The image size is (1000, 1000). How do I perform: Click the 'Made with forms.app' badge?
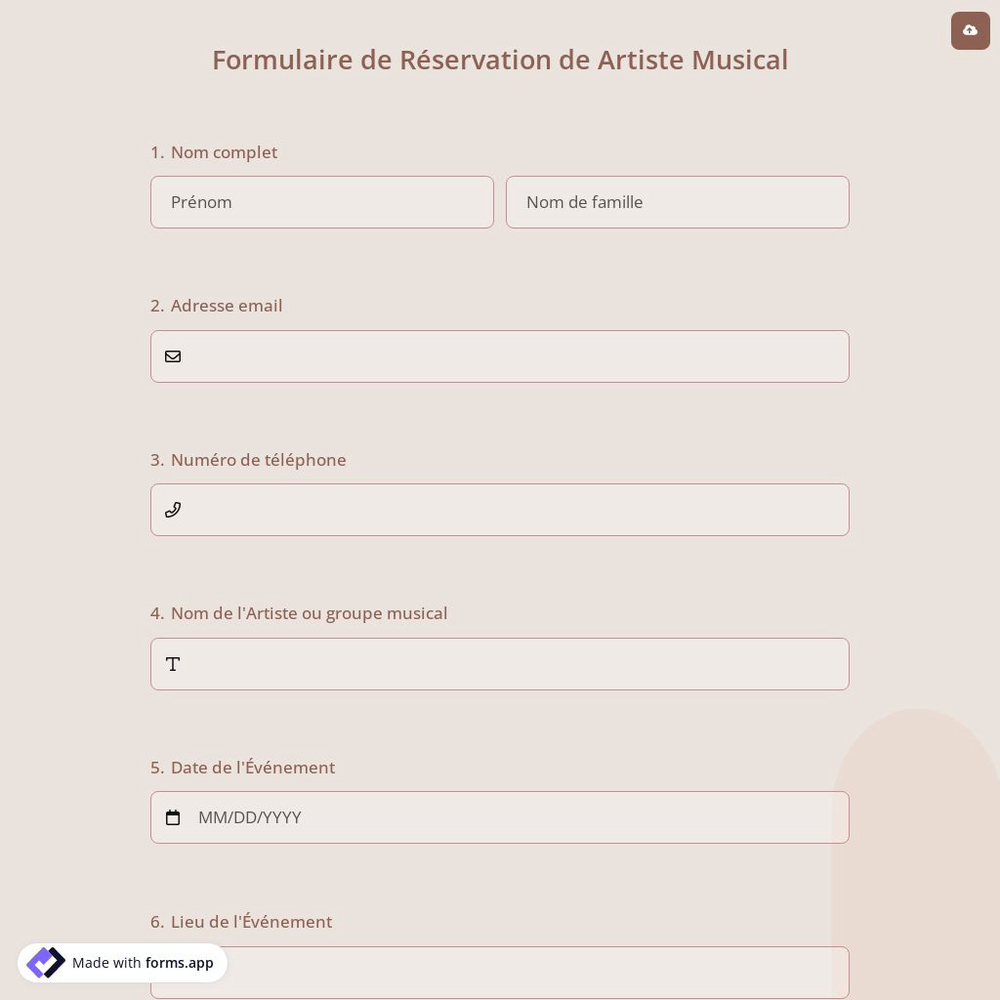tap(122, 962)
